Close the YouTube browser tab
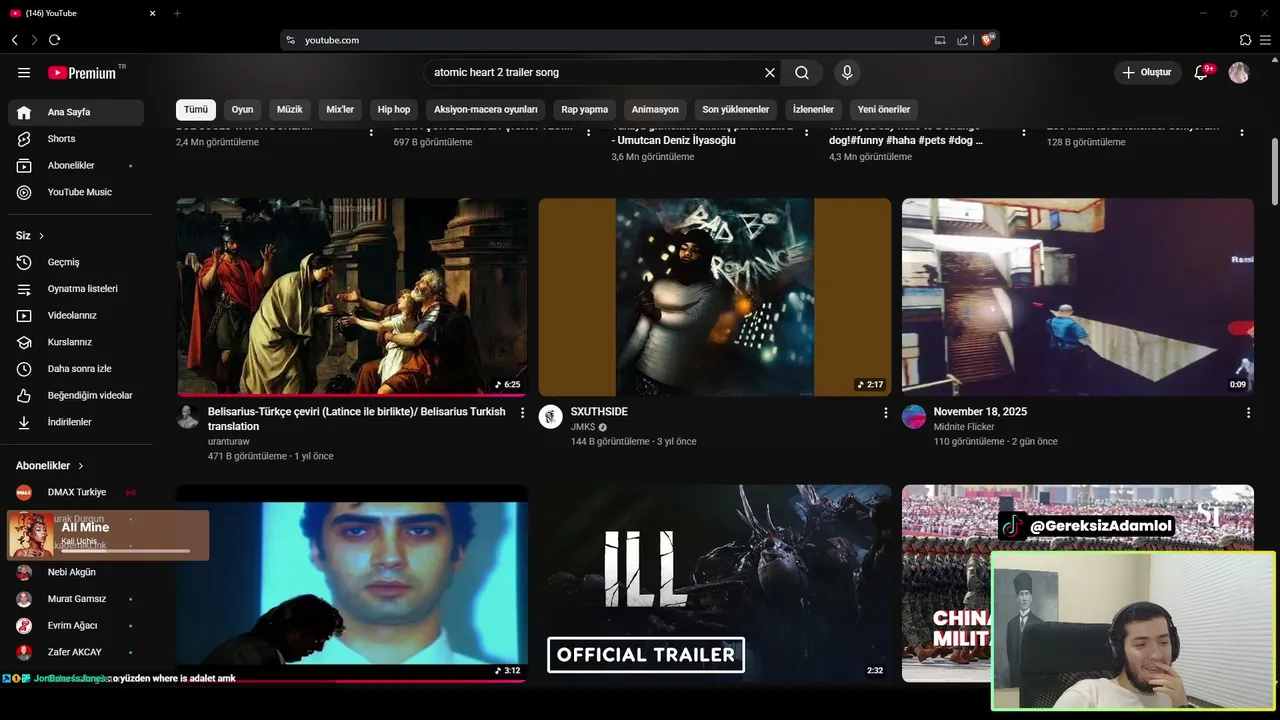The width and height of the screenshot is (1280, 720). (x=153, y=13)
